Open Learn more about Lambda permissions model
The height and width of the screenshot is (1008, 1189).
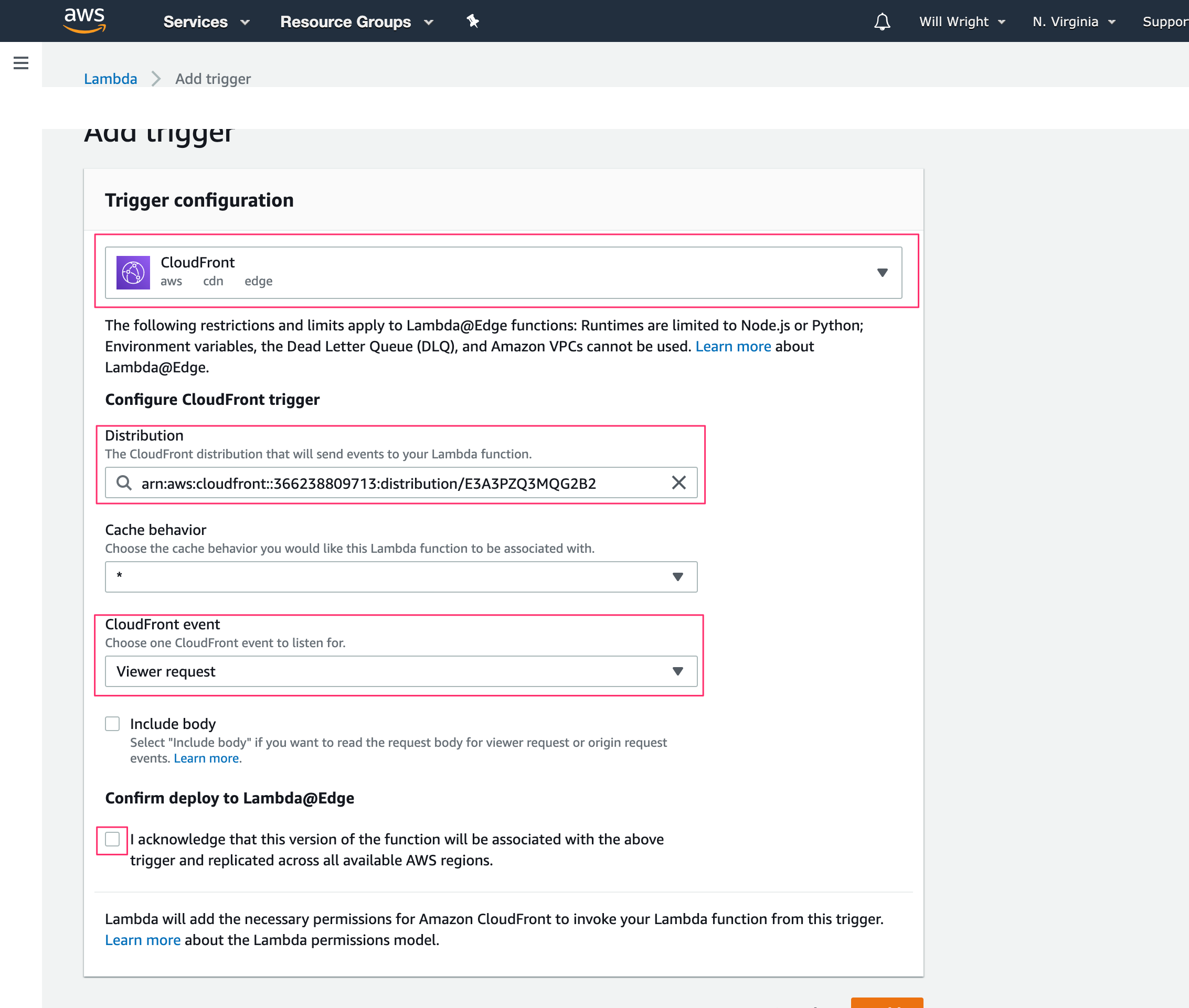[143, 940]
